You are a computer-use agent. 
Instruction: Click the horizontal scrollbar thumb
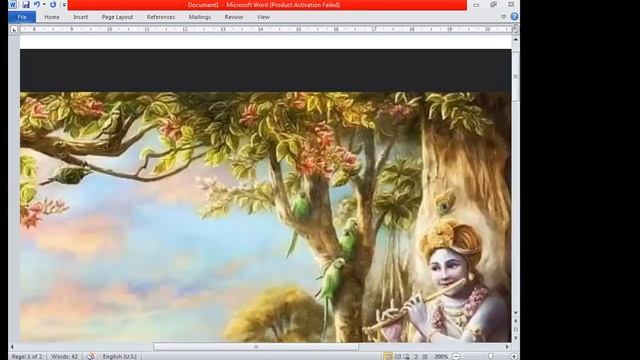256,347
